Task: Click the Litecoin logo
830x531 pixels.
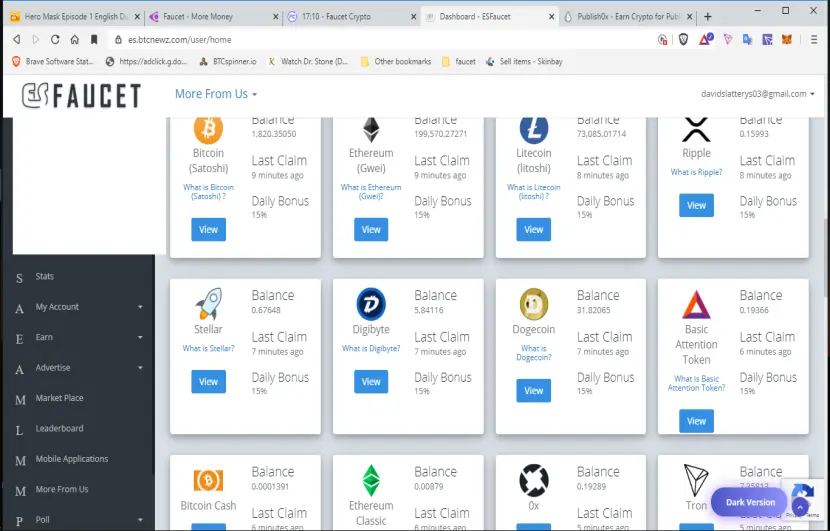Action: pos(534,130)
